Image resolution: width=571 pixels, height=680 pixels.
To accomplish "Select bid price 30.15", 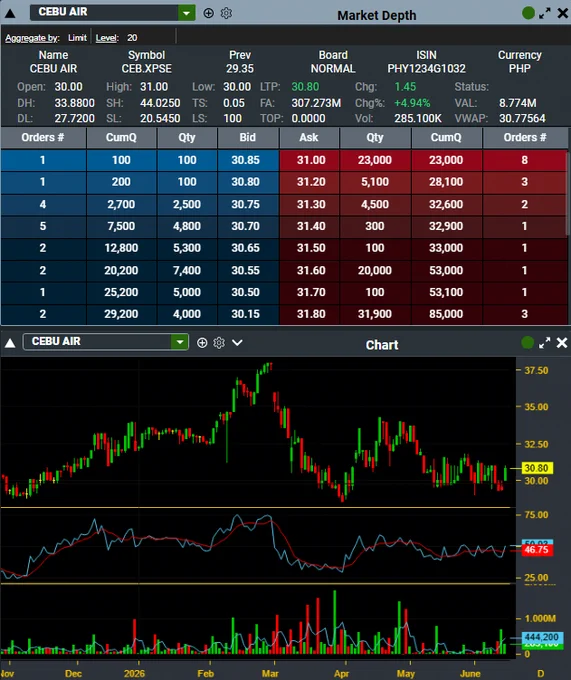I will point(245,314).
